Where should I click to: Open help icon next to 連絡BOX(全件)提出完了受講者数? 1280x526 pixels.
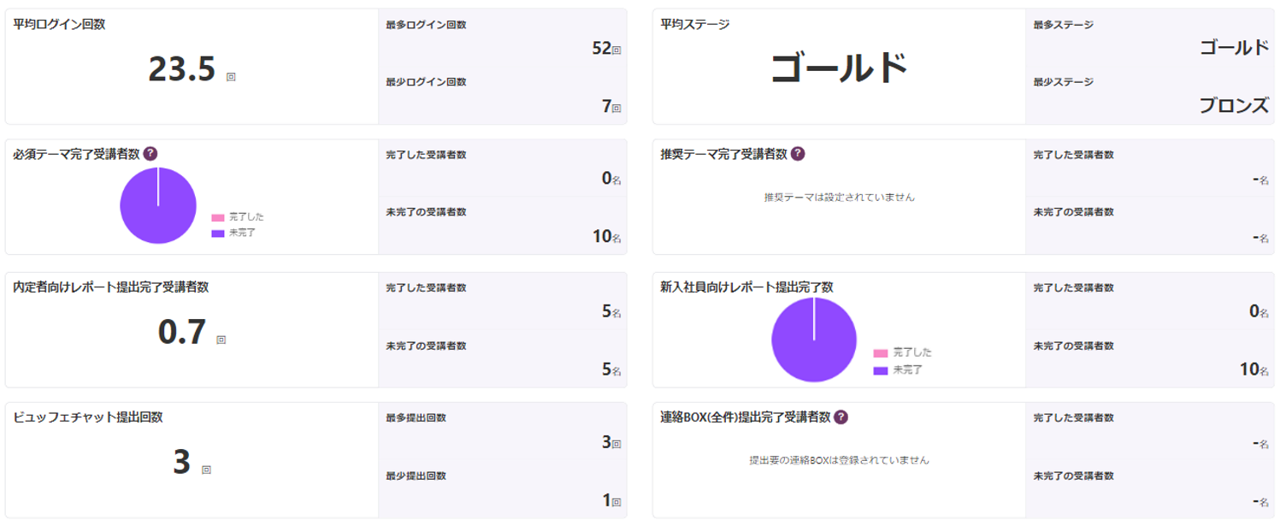pos(841,417)
